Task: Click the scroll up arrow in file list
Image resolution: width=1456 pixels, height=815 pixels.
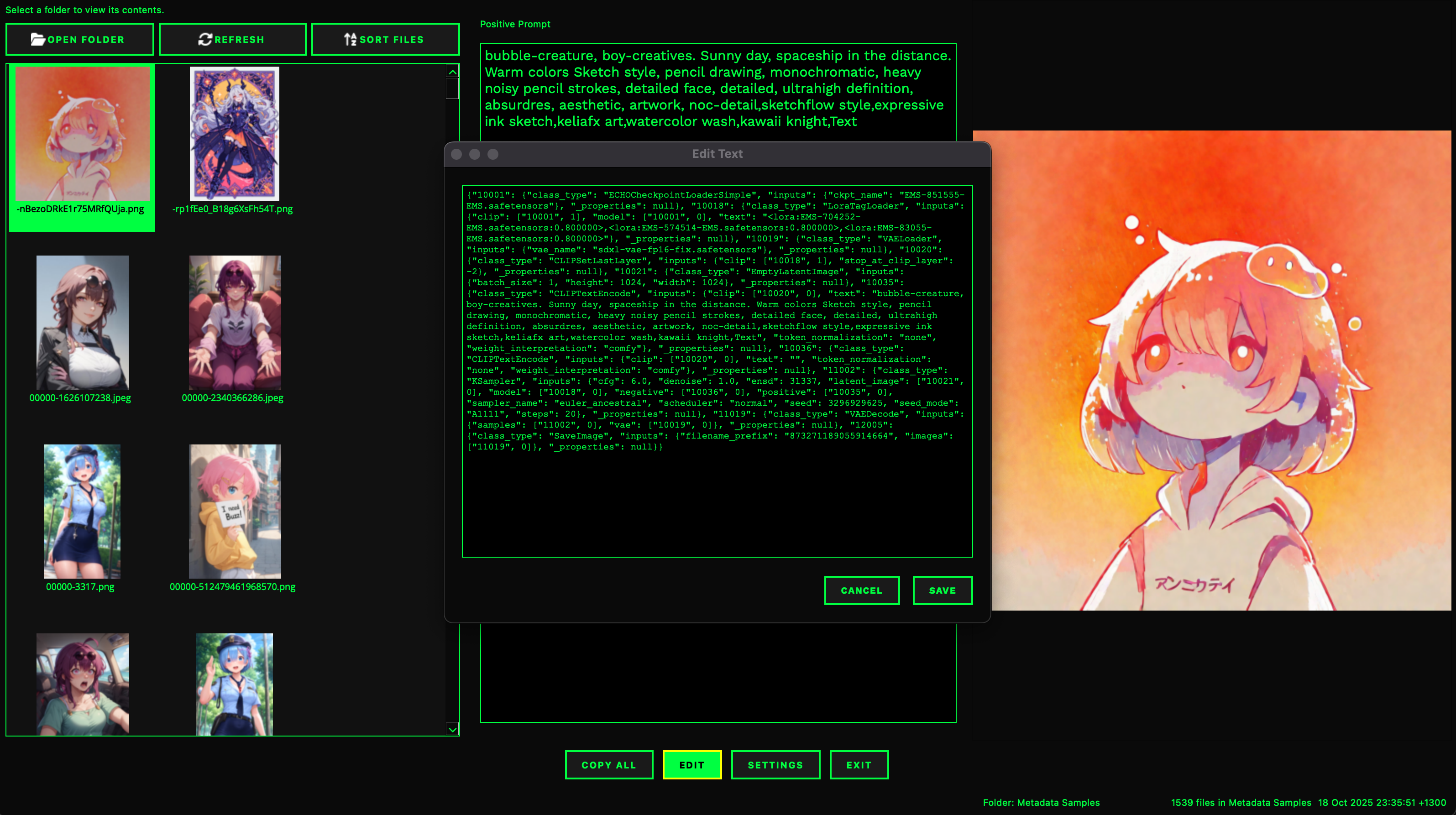Action: coord(452,73)
